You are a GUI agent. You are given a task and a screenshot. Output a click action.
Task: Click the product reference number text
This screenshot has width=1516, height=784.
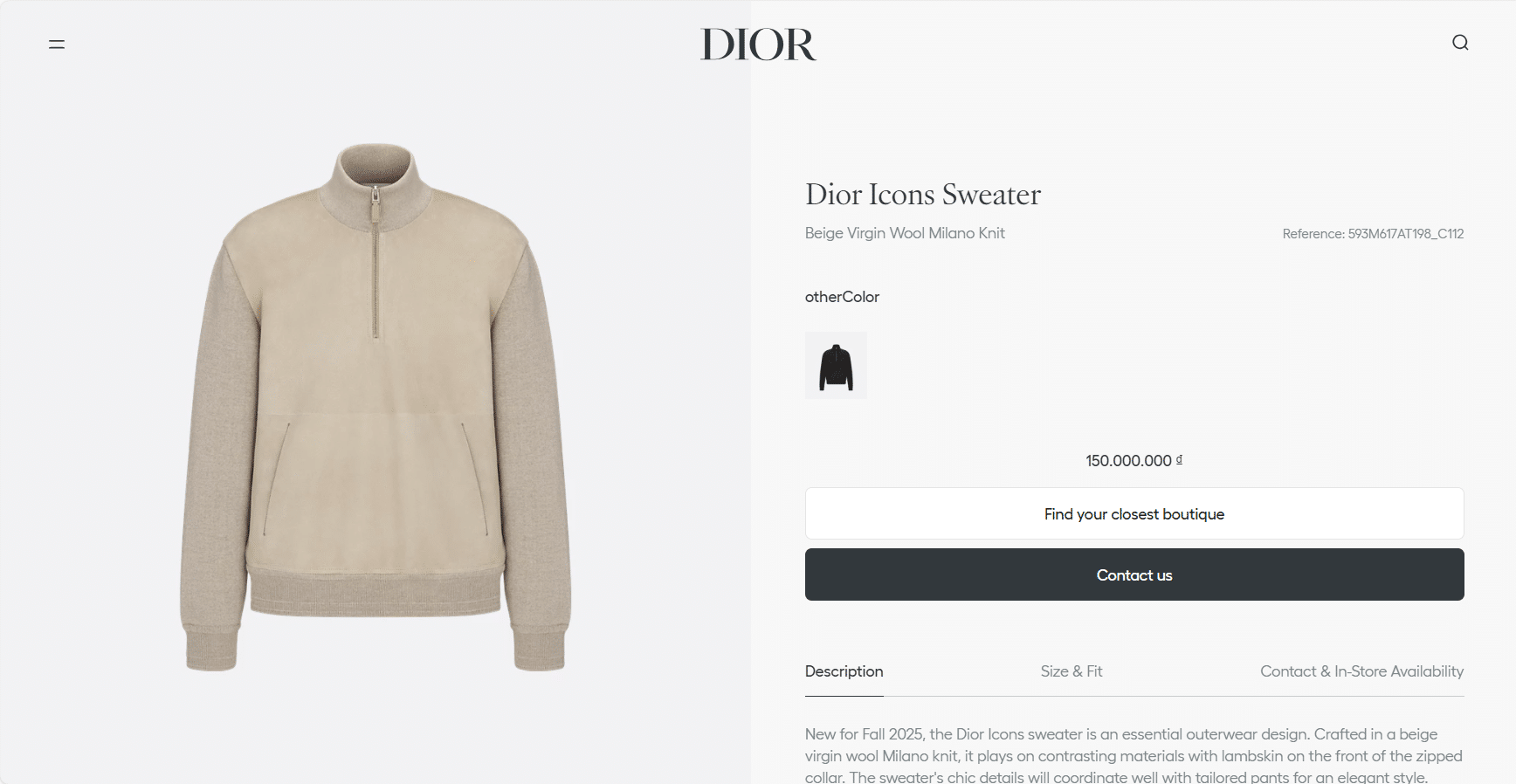tap(1373, 234)
